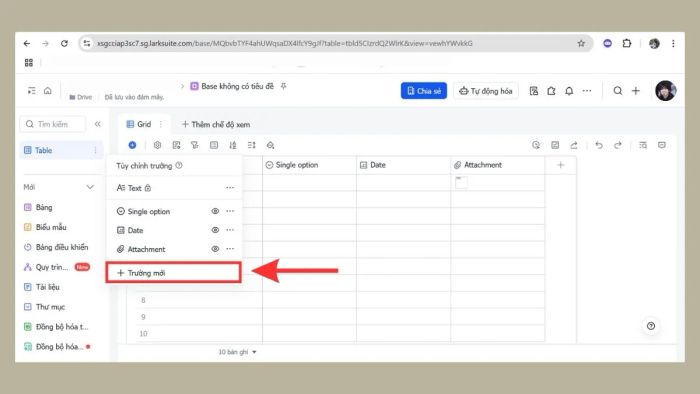Screen dimensions: 700x394
Task: Open the comments icon at toolbar right end
Action: coord(662,145)
